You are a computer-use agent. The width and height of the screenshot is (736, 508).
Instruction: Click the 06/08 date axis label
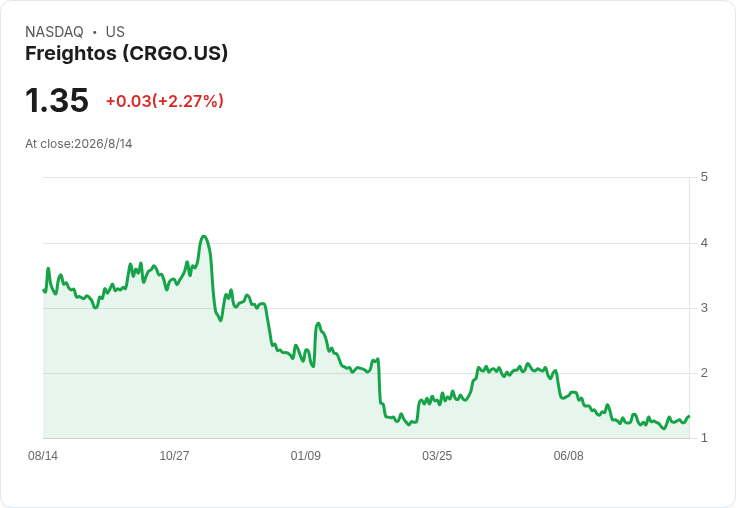(568, 455)
